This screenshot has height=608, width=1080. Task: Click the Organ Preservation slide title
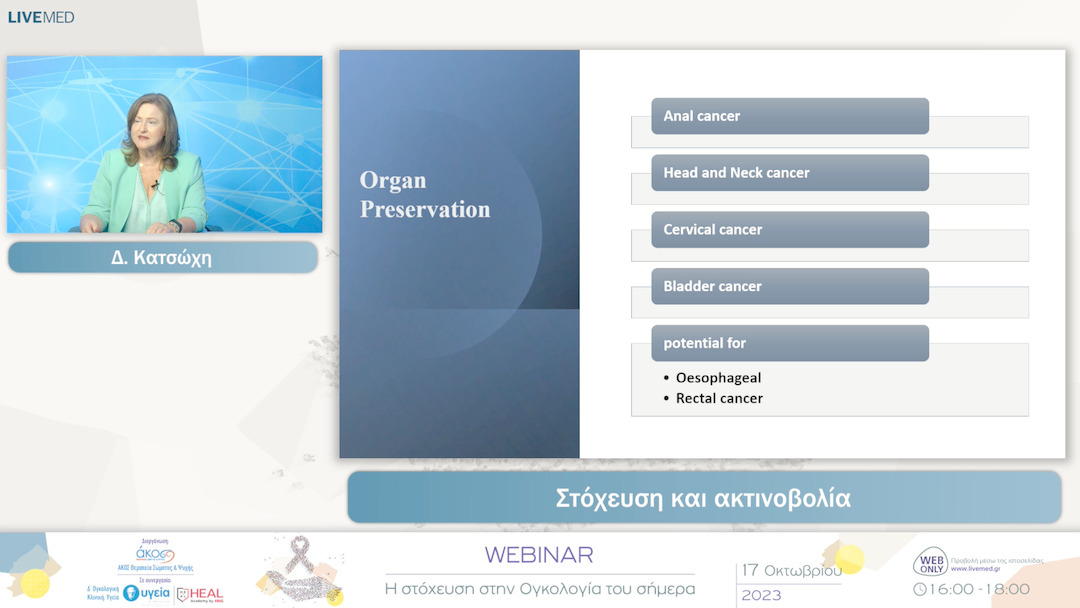[x=425, y=195]
